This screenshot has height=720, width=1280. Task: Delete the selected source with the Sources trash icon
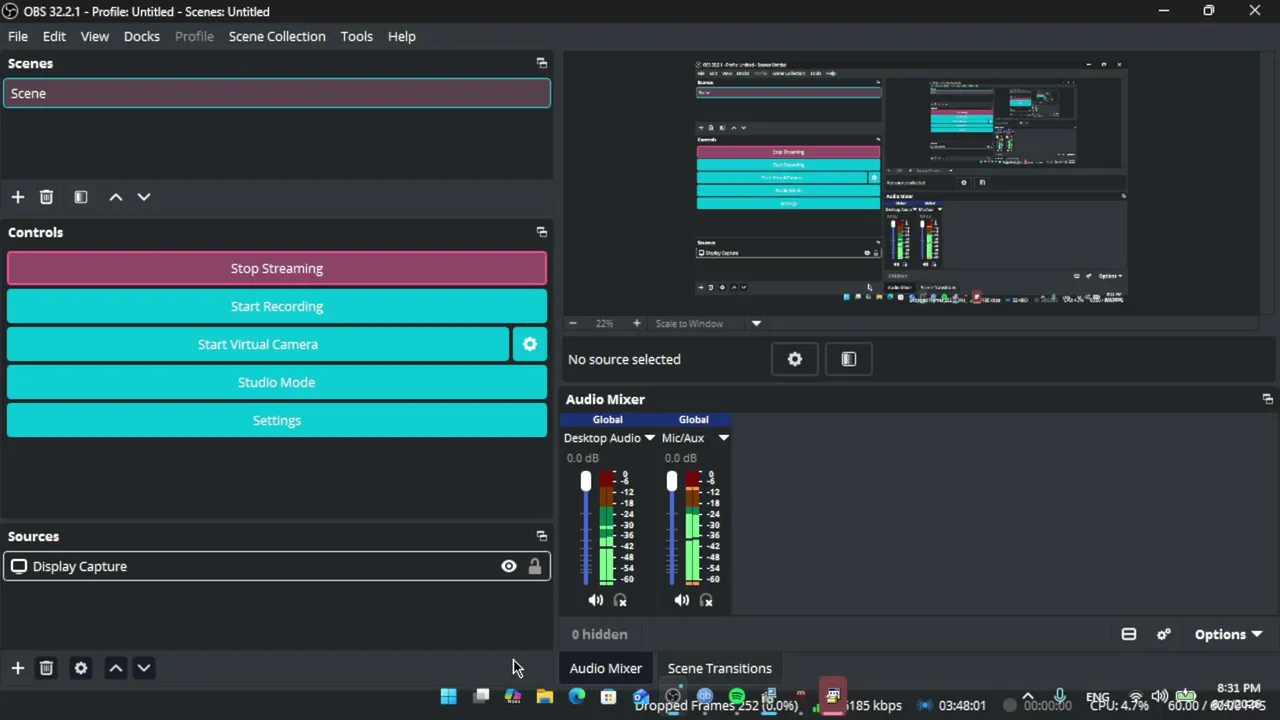click(46, 668)
